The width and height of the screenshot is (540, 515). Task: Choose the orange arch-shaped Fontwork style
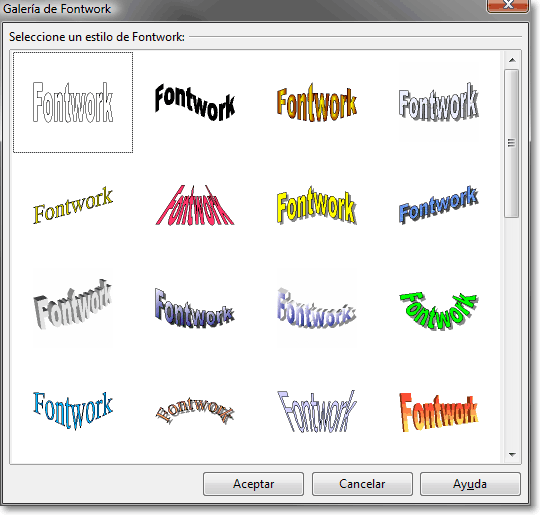(x=195, y=410)
